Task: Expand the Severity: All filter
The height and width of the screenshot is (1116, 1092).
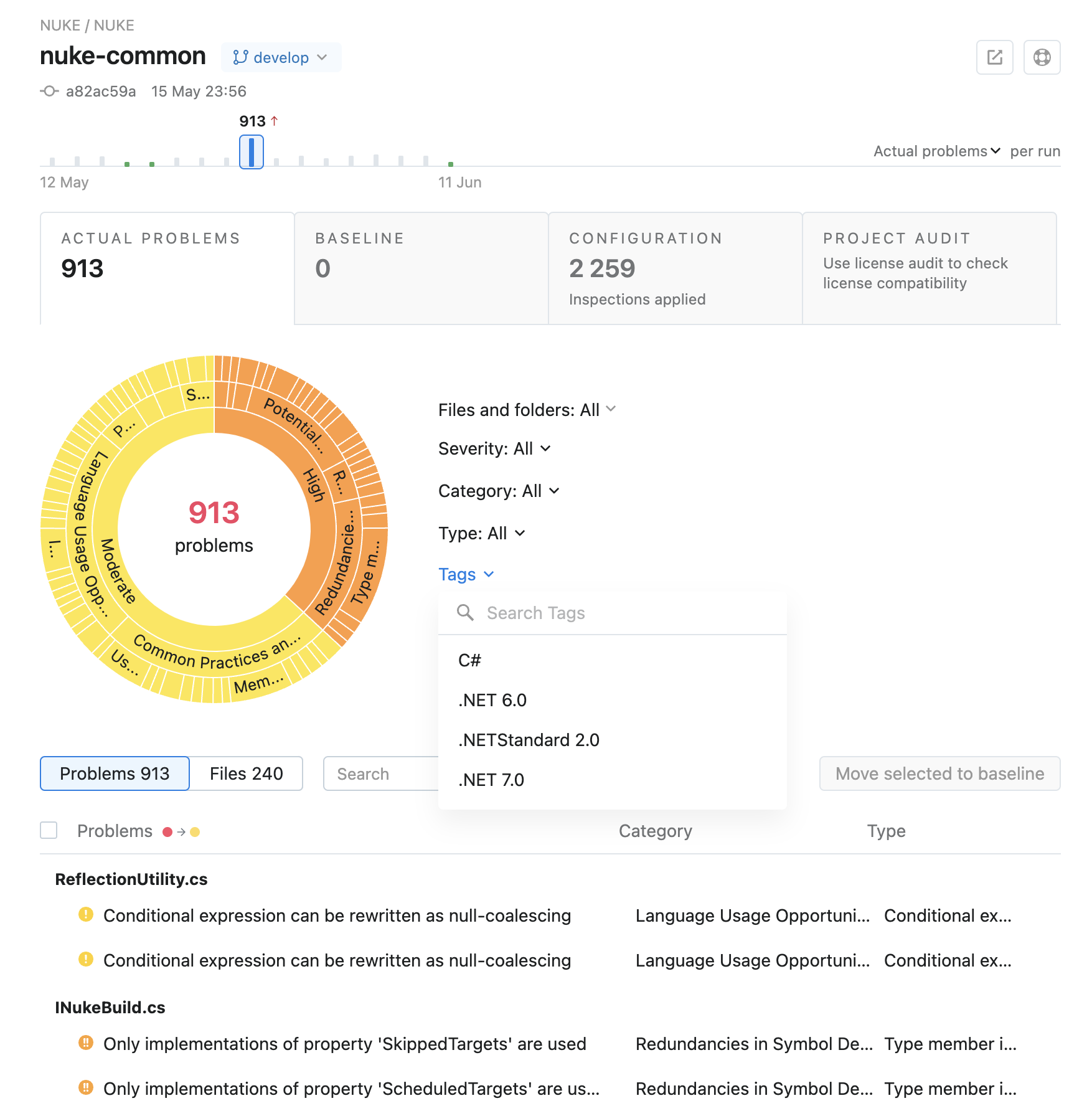Action: pyautogui.click(x=494, y=449)
